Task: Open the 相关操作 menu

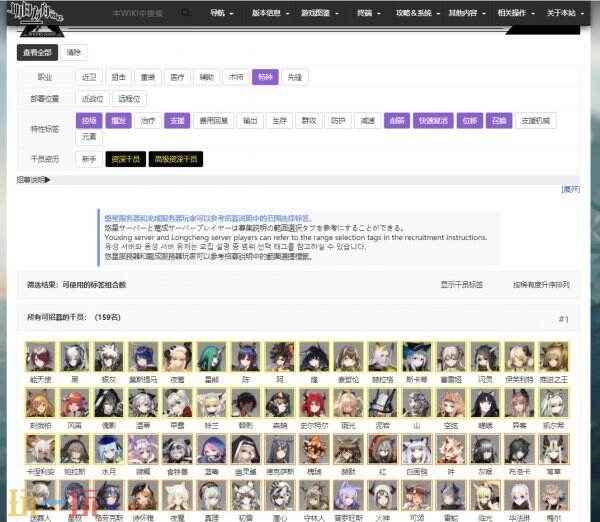Action: [x=516, y=13]
